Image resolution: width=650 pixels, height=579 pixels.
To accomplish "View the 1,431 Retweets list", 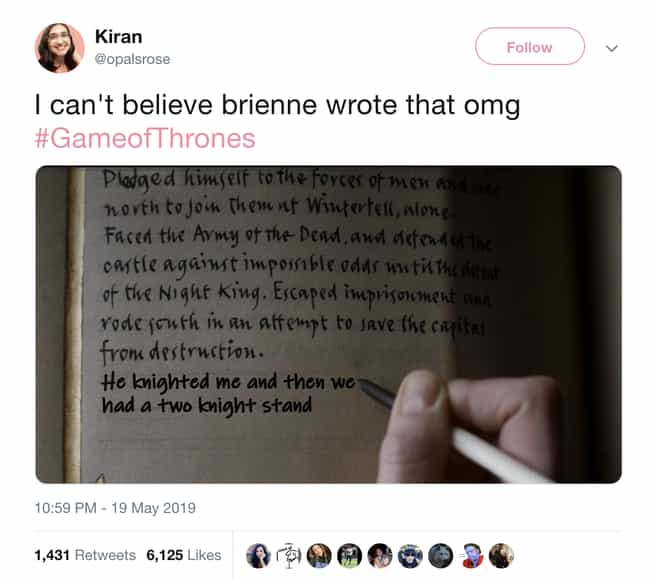I will click(x=85, y=555).
